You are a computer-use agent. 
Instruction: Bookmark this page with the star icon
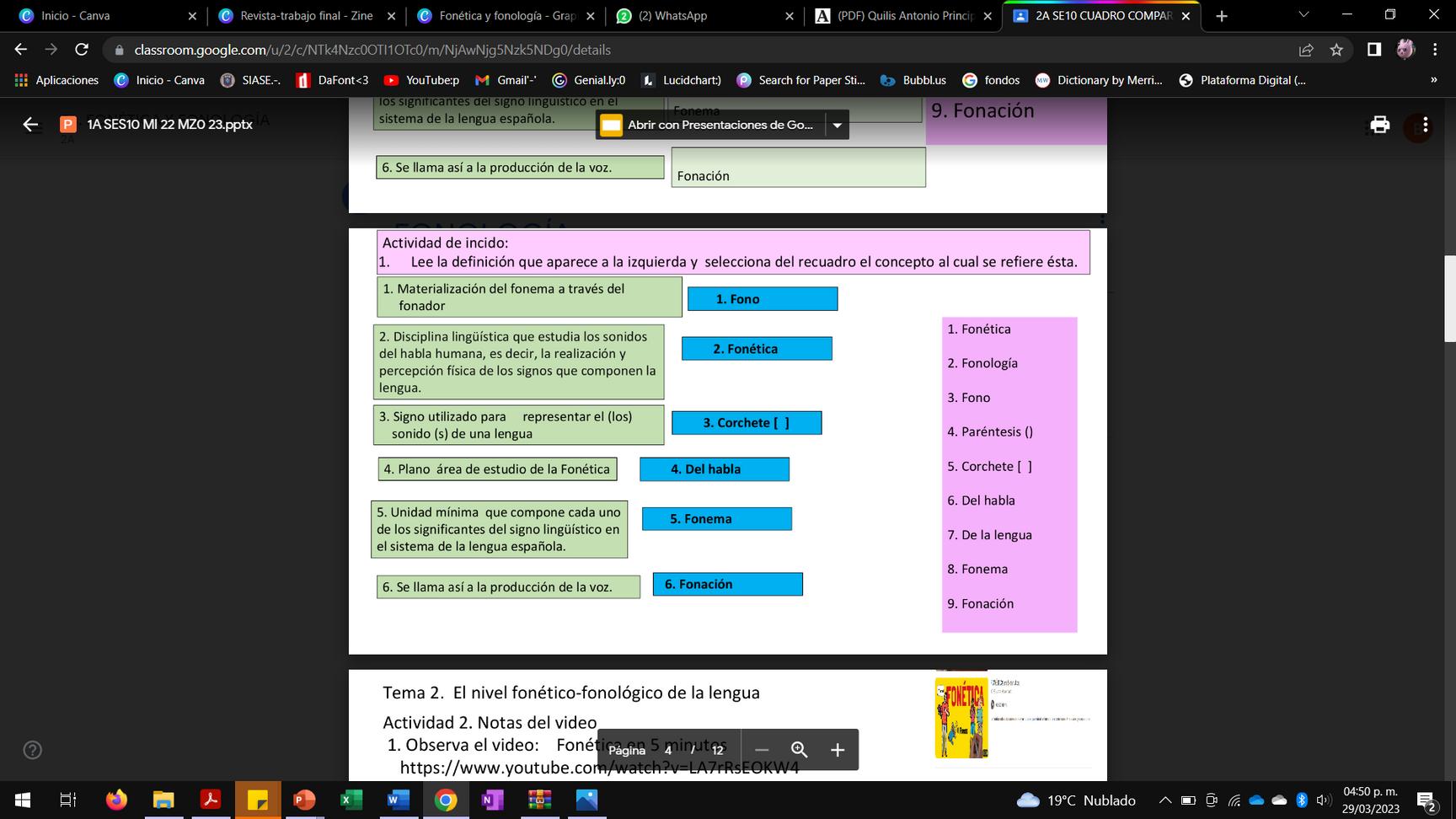tap(1336, 50)
